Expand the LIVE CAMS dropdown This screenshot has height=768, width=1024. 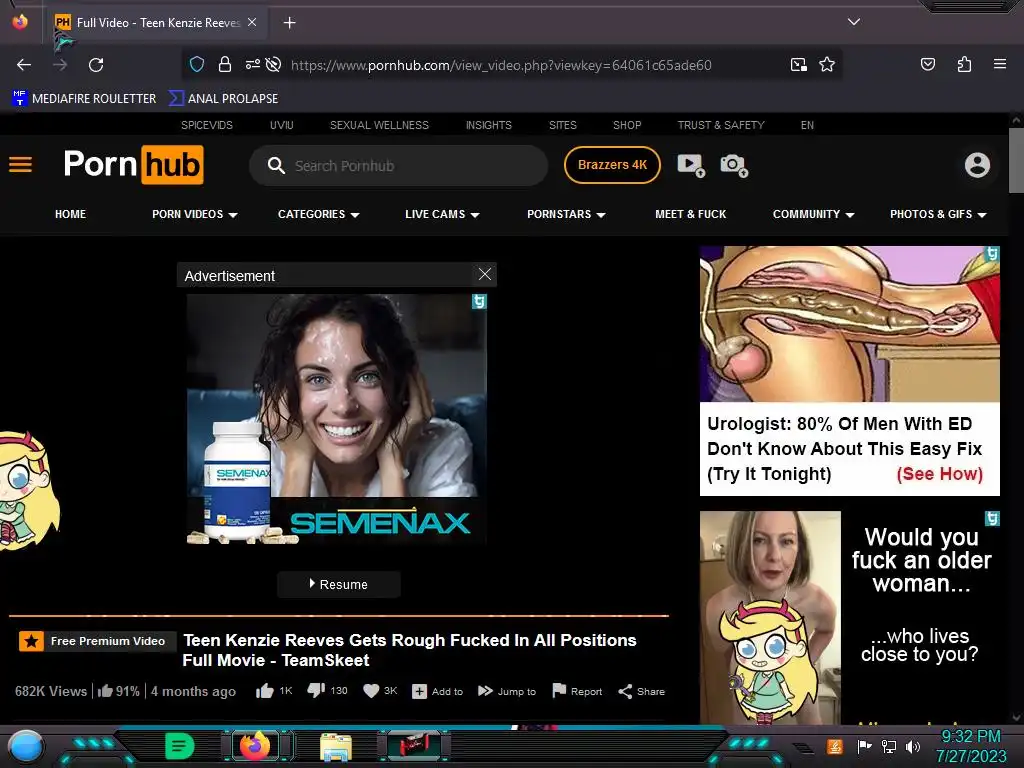(442, 214)
